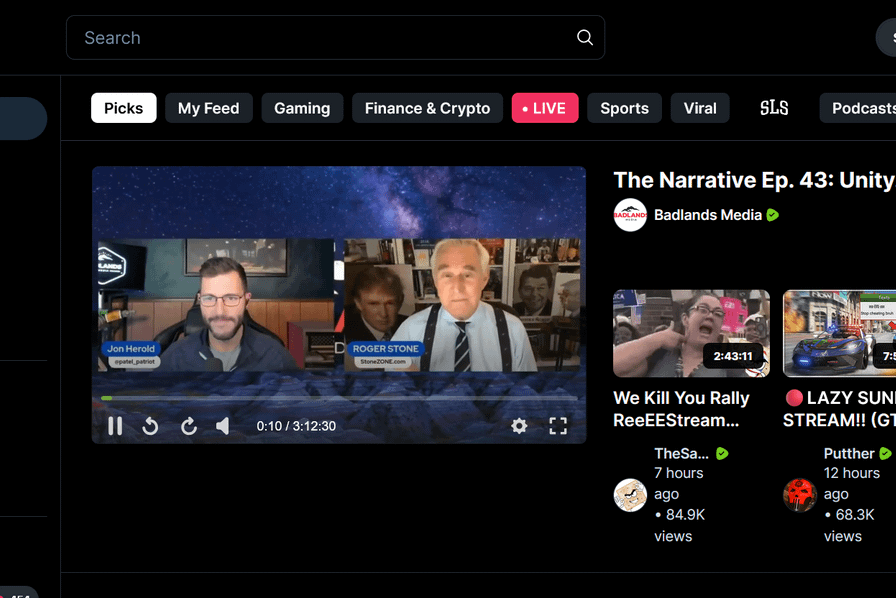
Task: Rewind the video 10 seconds
Action: pos(150,426)
